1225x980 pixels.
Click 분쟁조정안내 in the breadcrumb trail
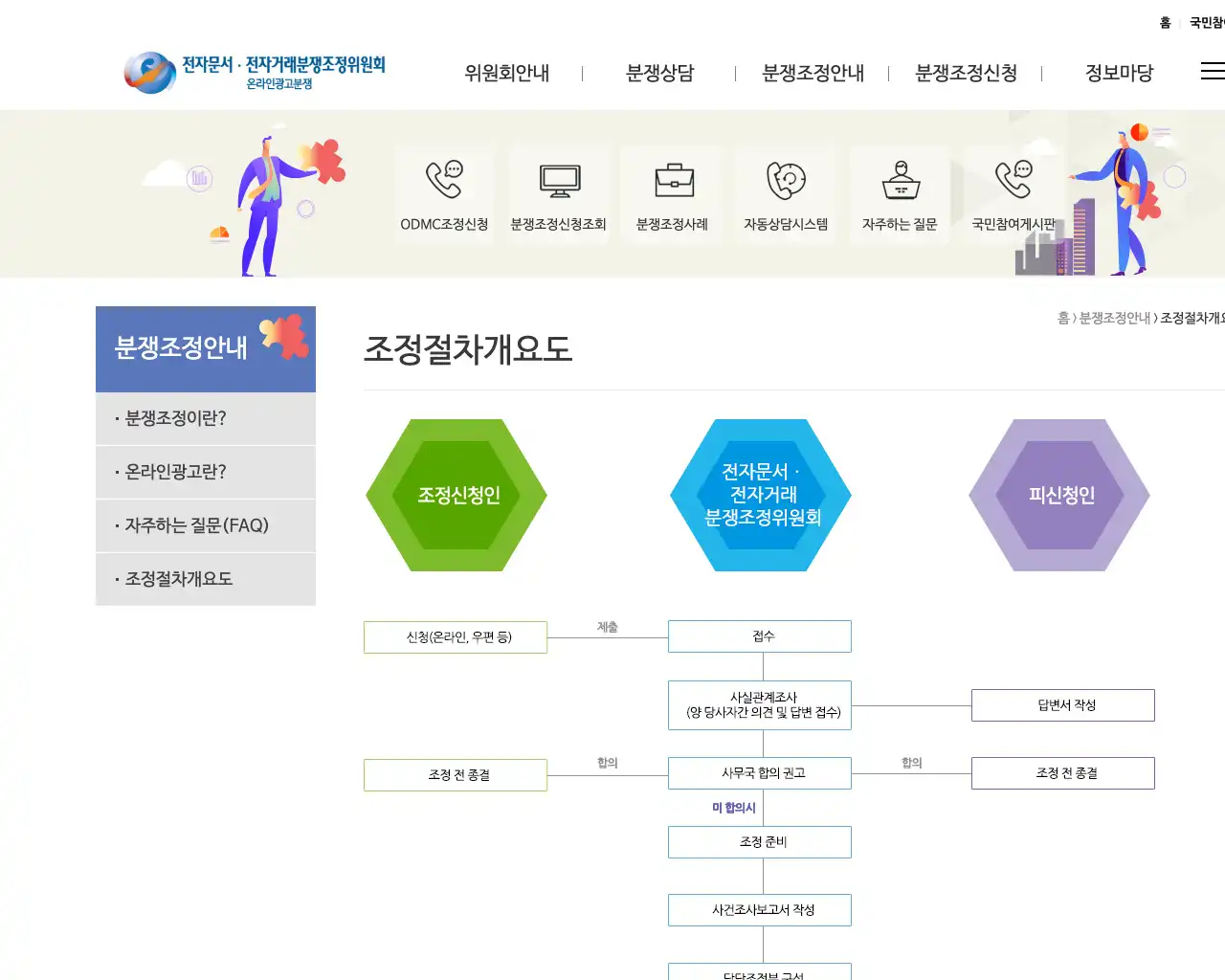1113,320
